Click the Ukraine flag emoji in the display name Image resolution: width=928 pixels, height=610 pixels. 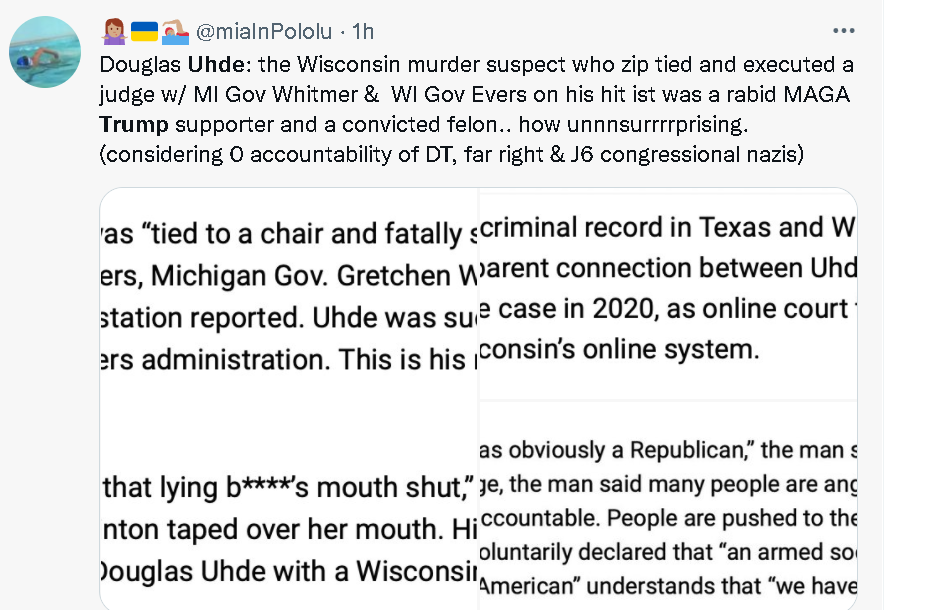pos(144,33)
